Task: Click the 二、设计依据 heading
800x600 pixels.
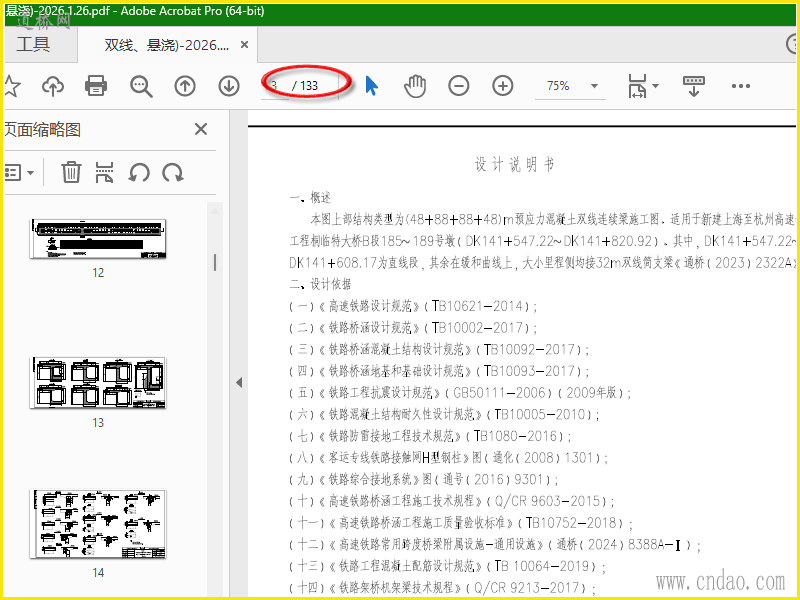Action: (320, 284)
